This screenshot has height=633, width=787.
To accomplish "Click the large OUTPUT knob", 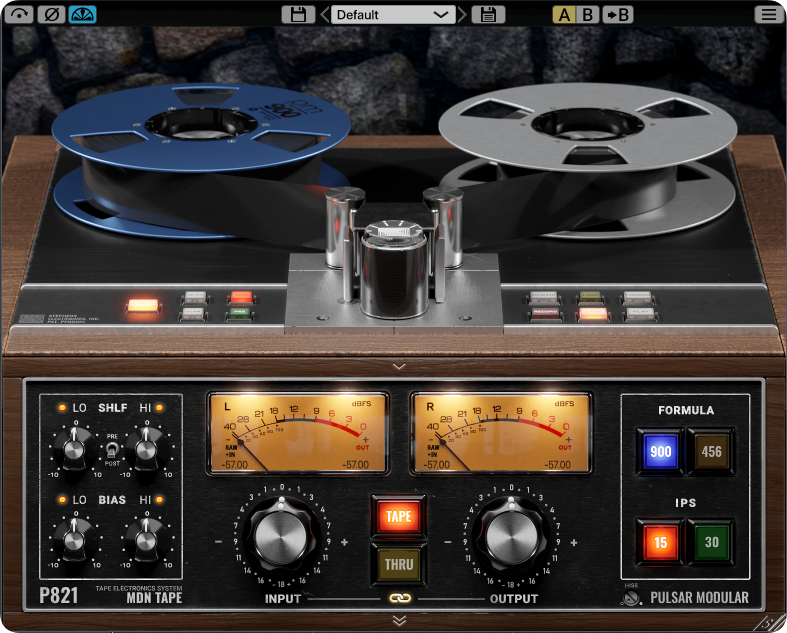I will (x=511, y=536).
